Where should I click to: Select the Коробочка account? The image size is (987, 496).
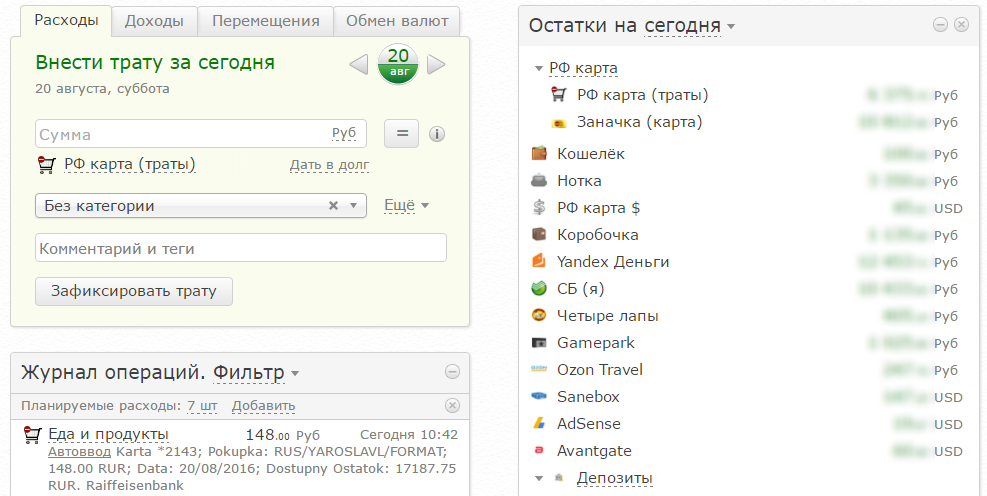point(597,235)
